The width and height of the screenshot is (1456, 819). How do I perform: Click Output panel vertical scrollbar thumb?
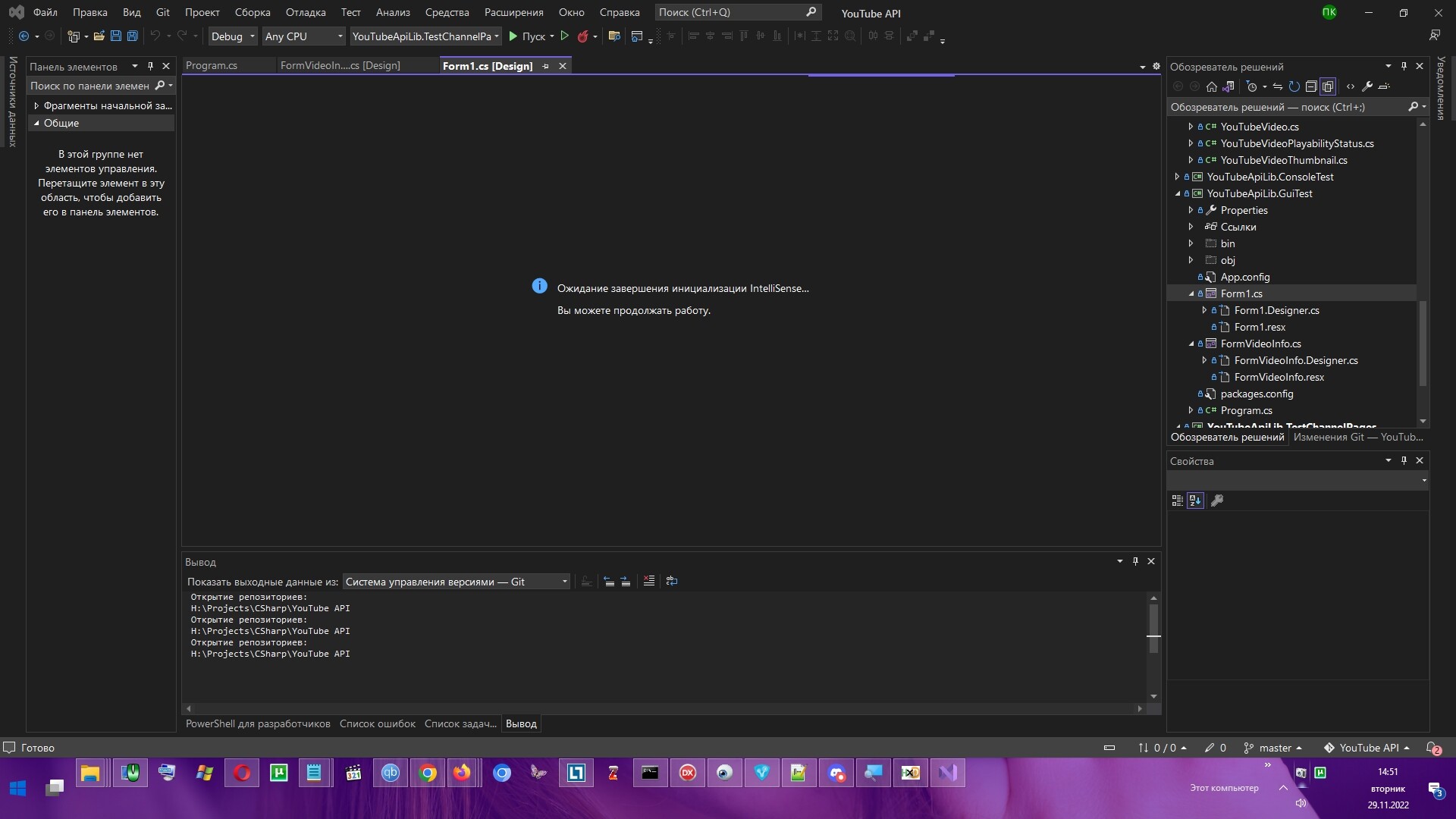click(x=1153, y=628)
